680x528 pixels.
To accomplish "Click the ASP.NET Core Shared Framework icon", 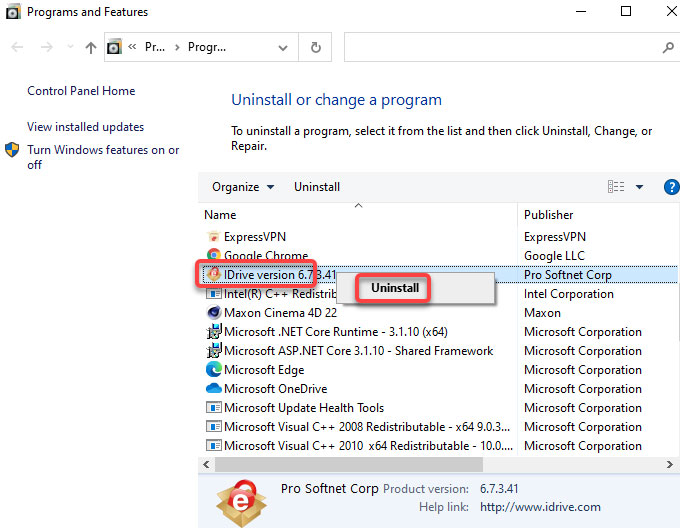I will pyautogui.click(x=213, y=350).
